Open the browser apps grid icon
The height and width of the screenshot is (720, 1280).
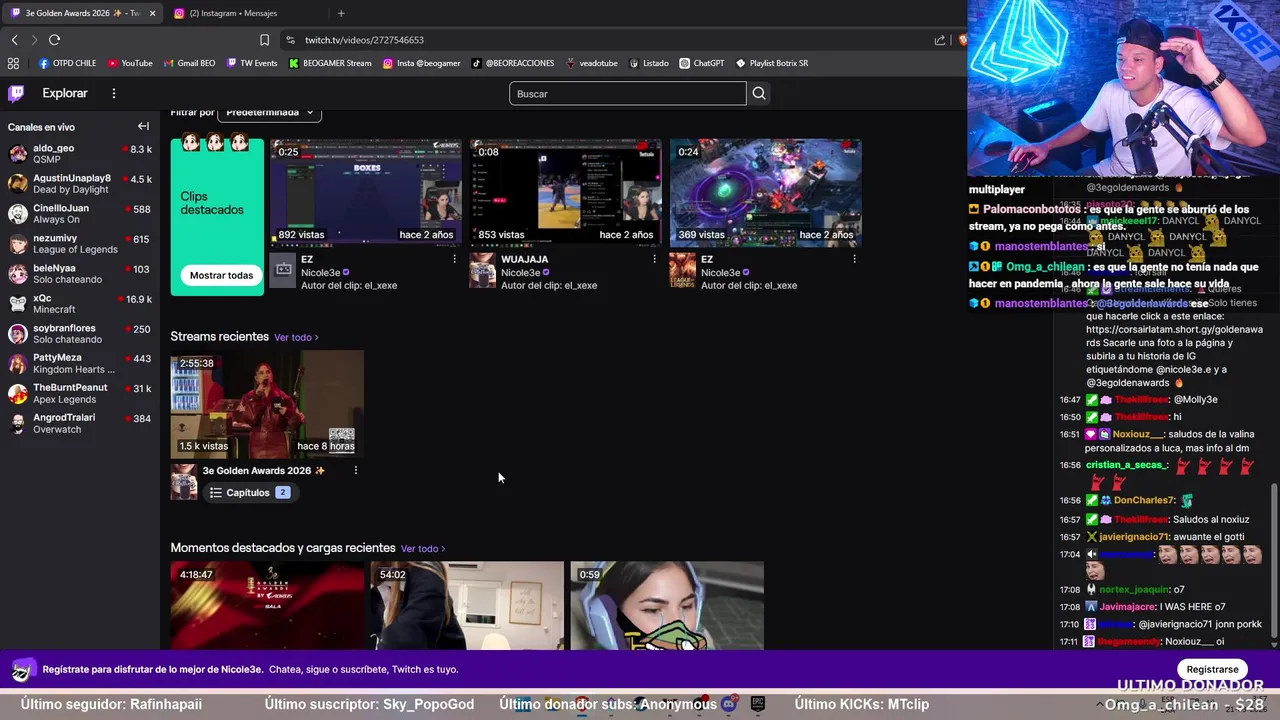pos(13,63)
